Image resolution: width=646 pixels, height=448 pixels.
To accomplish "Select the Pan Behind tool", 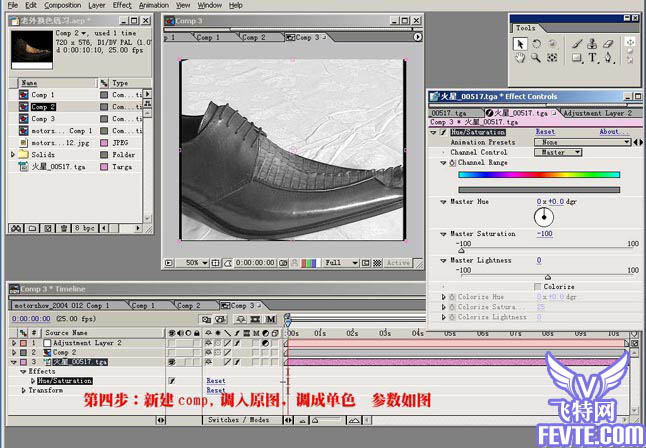I will (552, 58).
